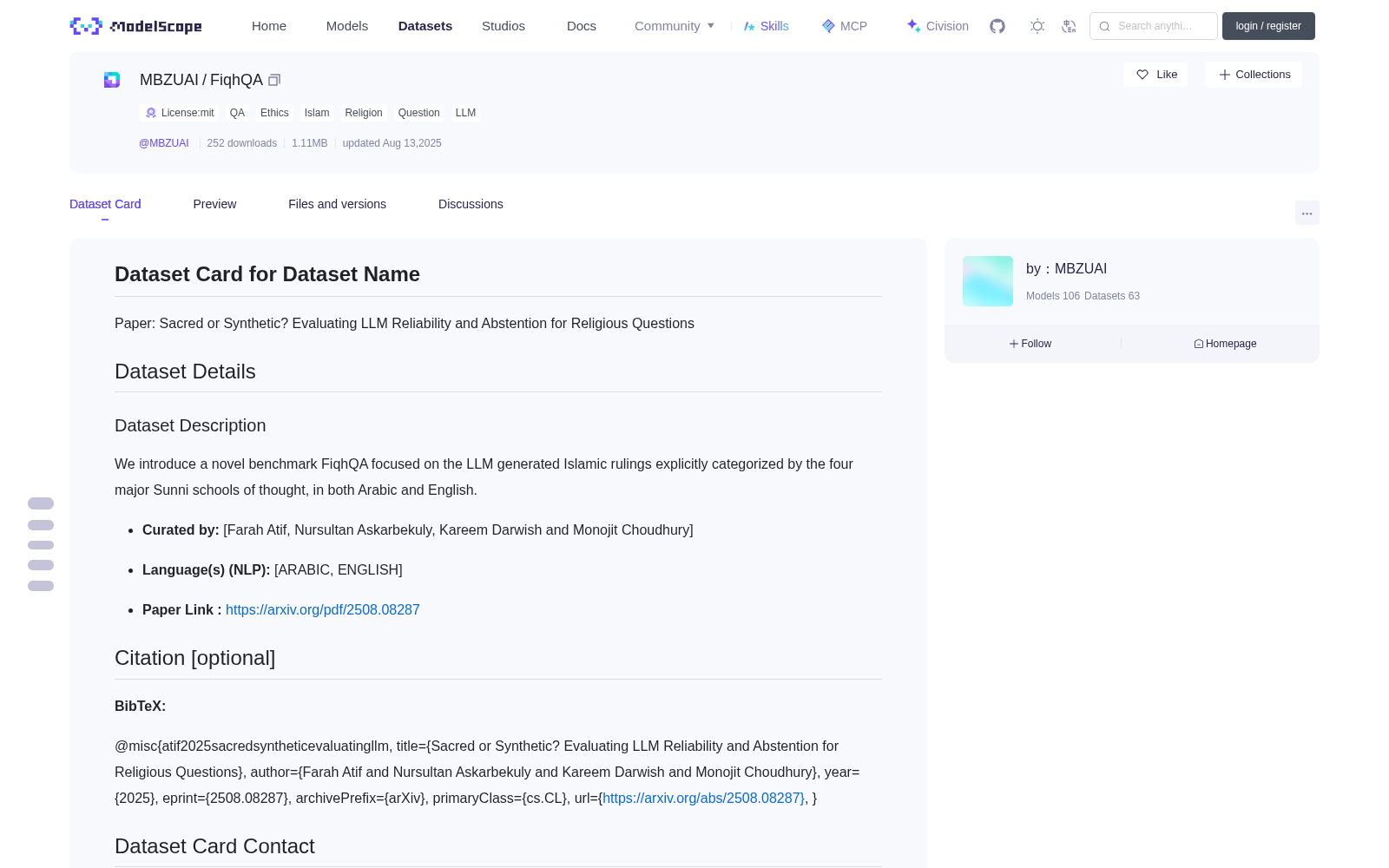Click the Search anything input field

pos(1154,26)
